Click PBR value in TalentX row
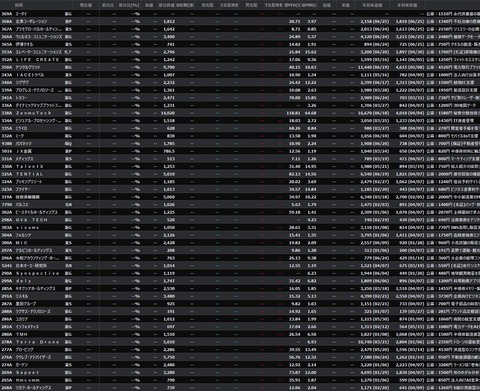Image resolution: width=480 pixels, height=391 pixels. click(x=311, y=167)
